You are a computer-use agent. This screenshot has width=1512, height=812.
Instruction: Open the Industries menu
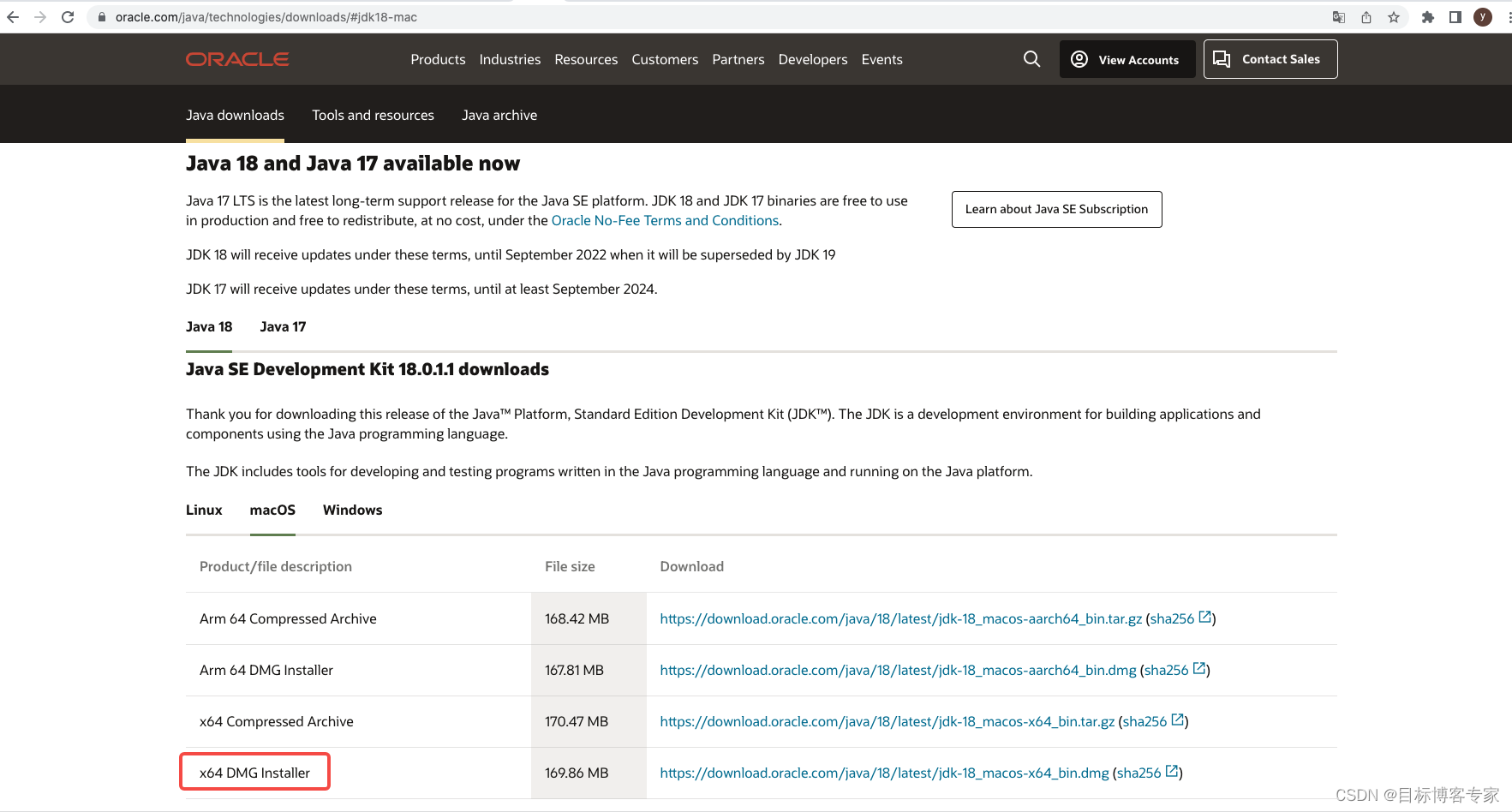click(510, 59)
